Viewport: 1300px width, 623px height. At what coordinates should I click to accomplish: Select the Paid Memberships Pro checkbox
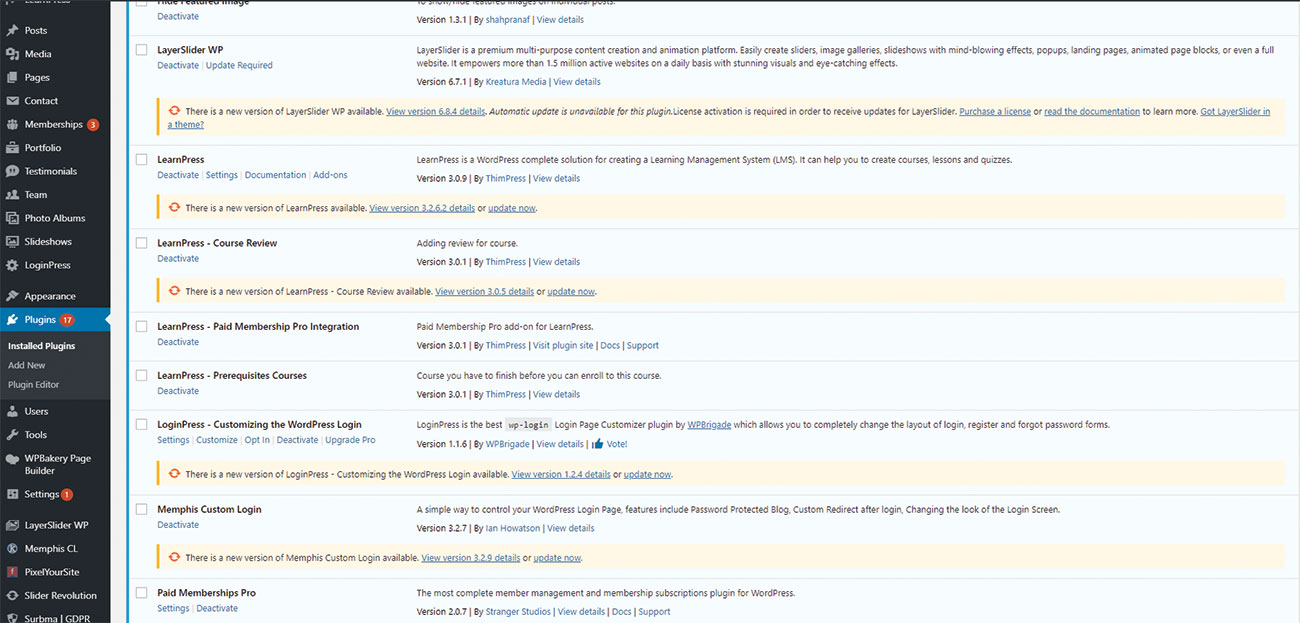(x=141, y=593)
